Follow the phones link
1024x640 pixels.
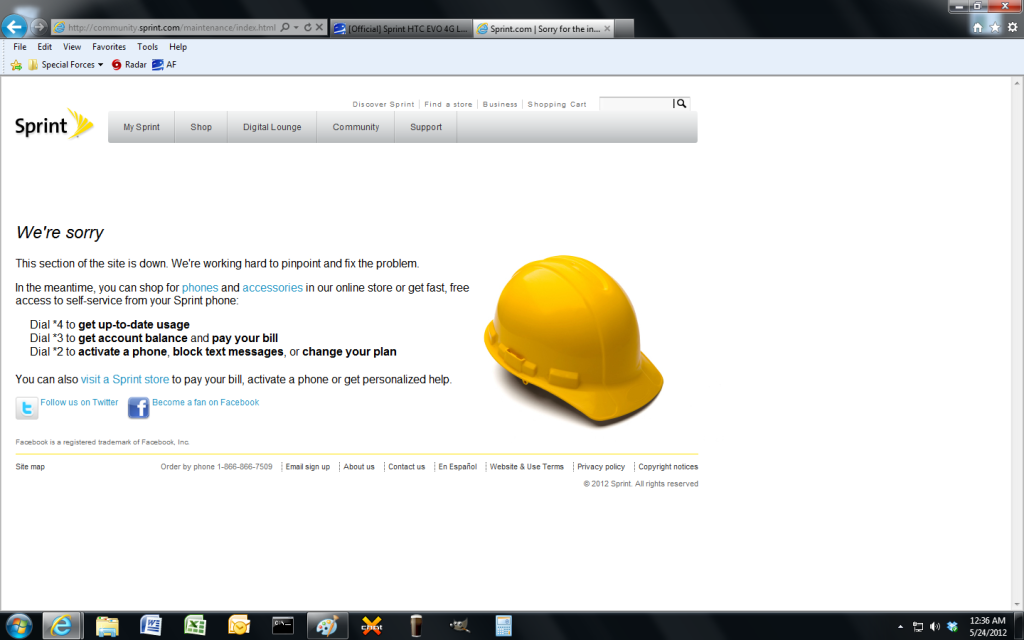click(200, 288)
